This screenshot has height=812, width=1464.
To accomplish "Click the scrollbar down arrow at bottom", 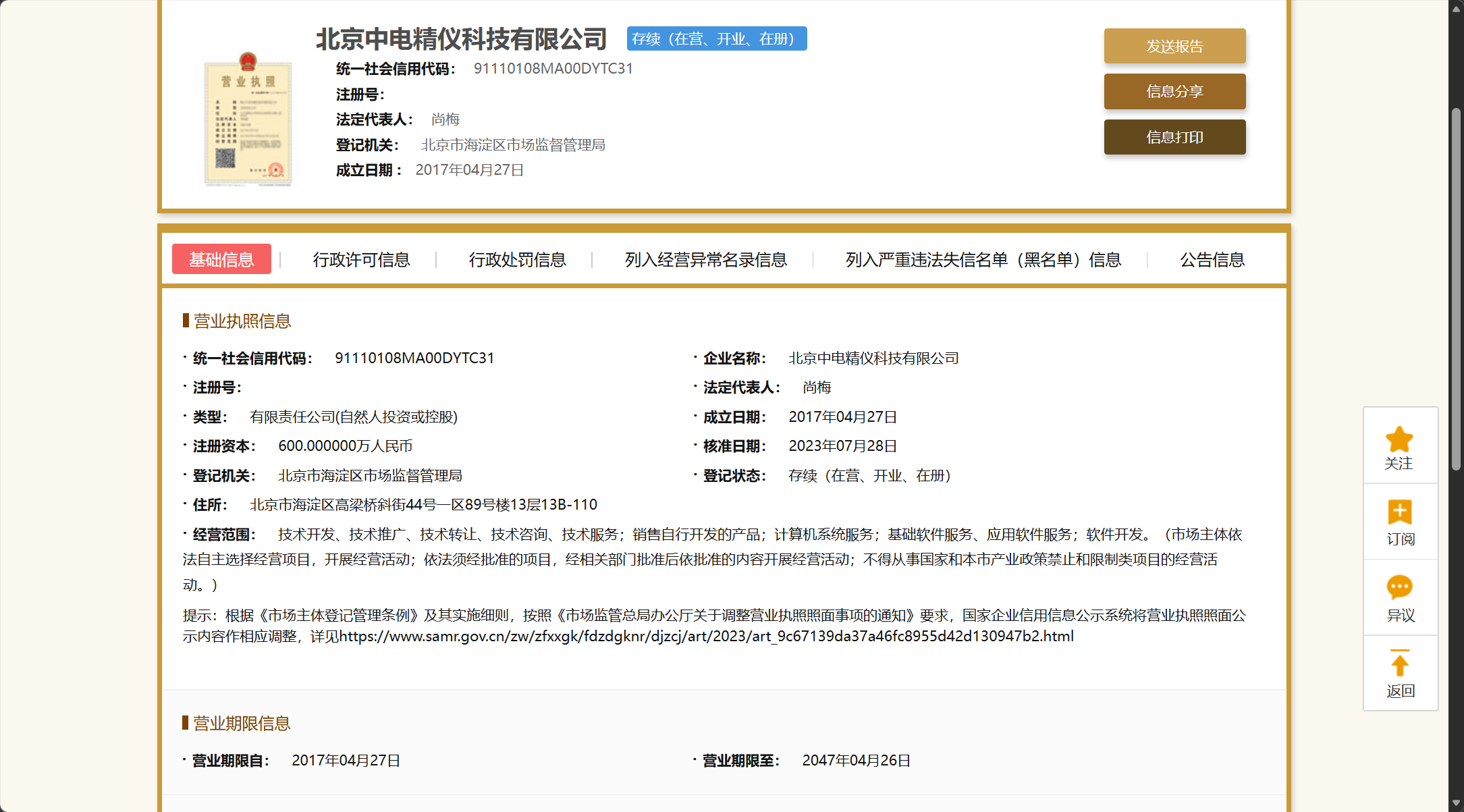I will [x=1457, y=804].
